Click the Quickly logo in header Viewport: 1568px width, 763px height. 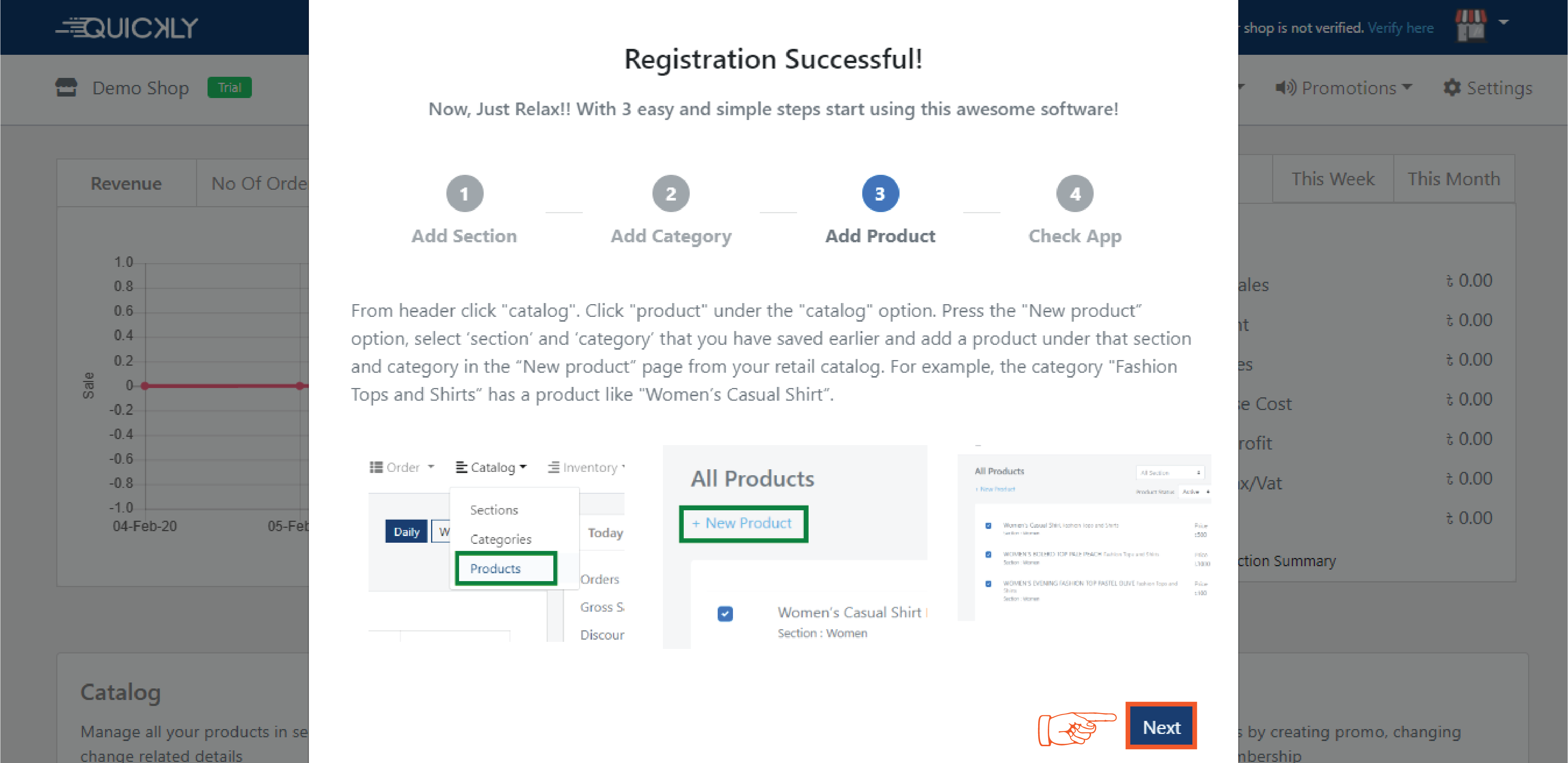[x=127, y=28]
